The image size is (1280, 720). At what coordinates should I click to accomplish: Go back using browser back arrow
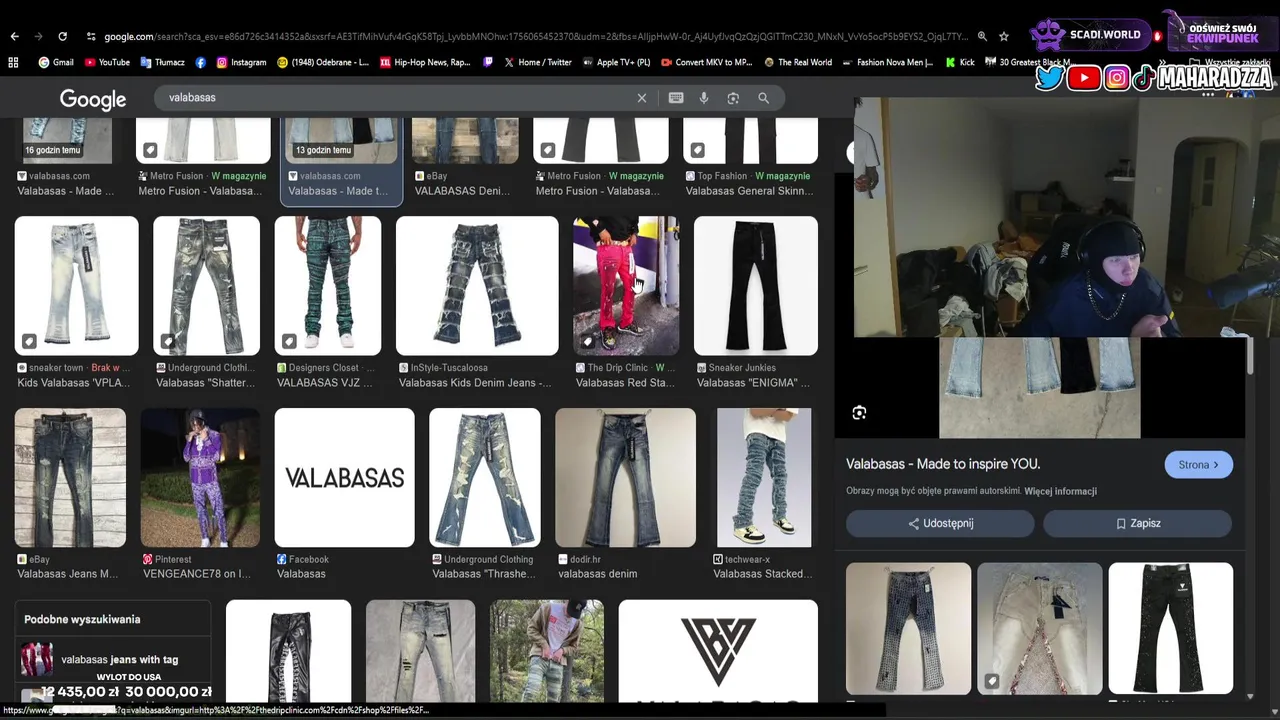tap(14, 36)
